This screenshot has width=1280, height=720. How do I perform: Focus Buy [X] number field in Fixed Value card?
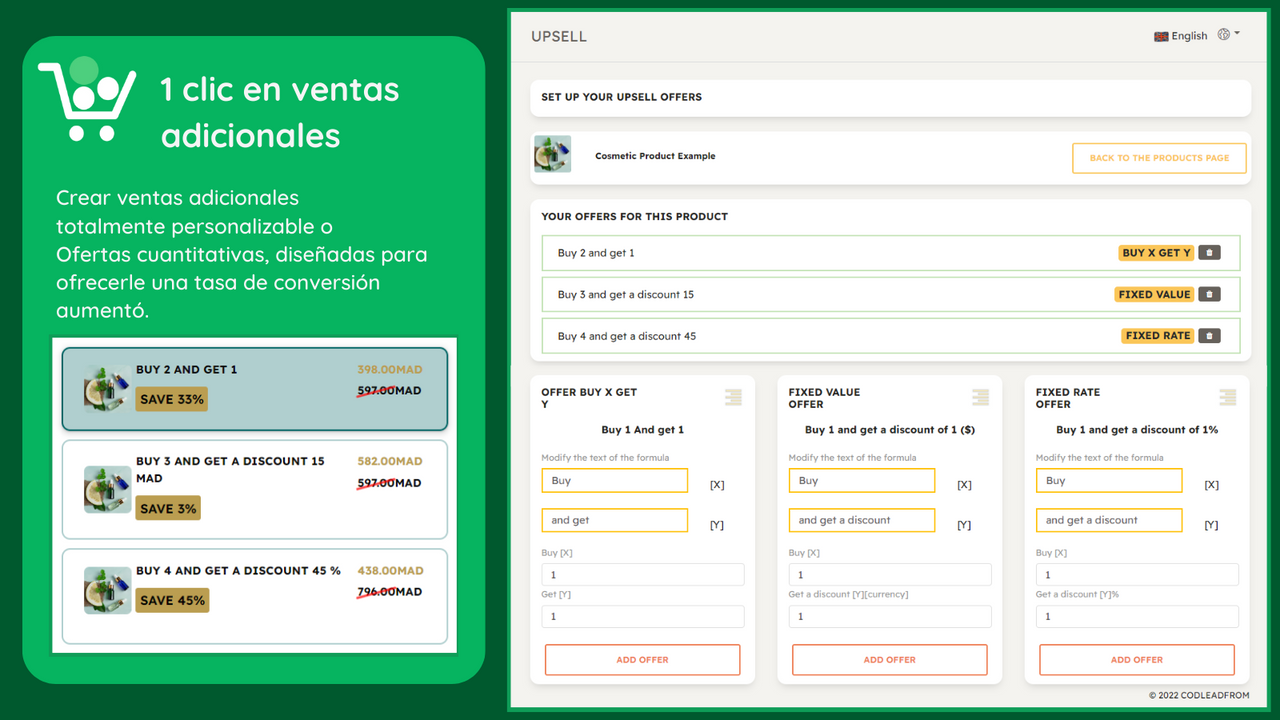(890, 575)
